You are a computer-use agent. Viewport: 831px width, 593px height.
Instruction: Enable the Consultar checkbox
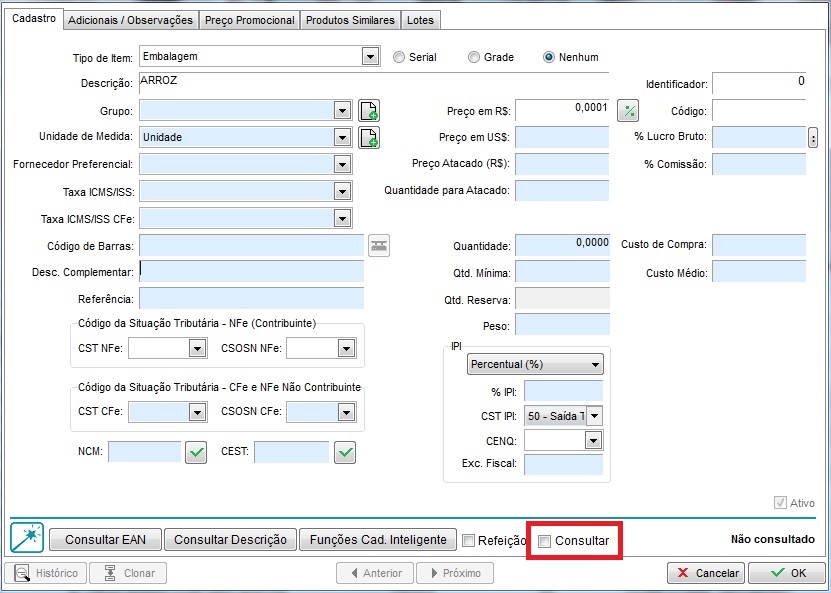(x=544, y=541)
